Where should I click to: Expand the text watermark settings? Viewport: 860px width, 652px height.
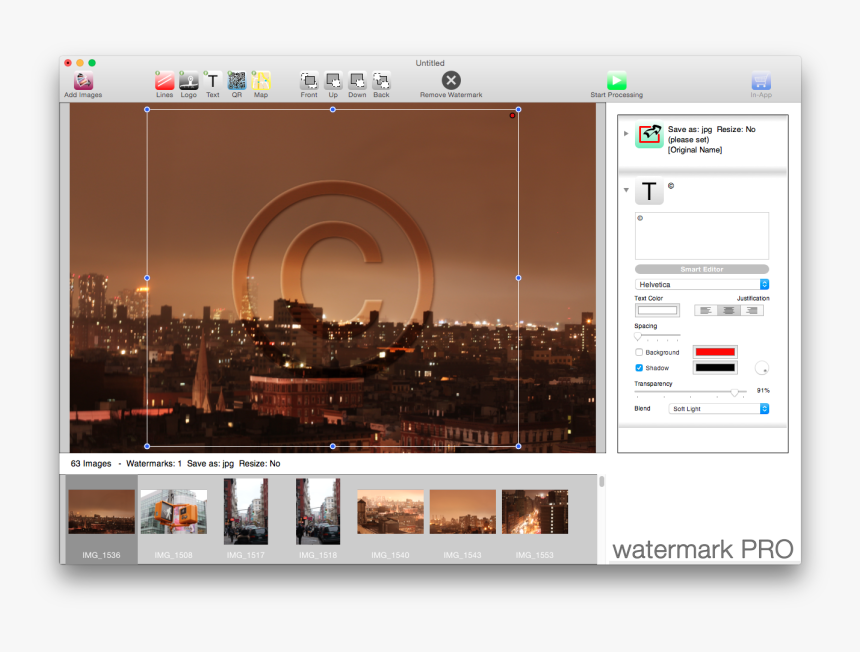[x=627, y=189]
